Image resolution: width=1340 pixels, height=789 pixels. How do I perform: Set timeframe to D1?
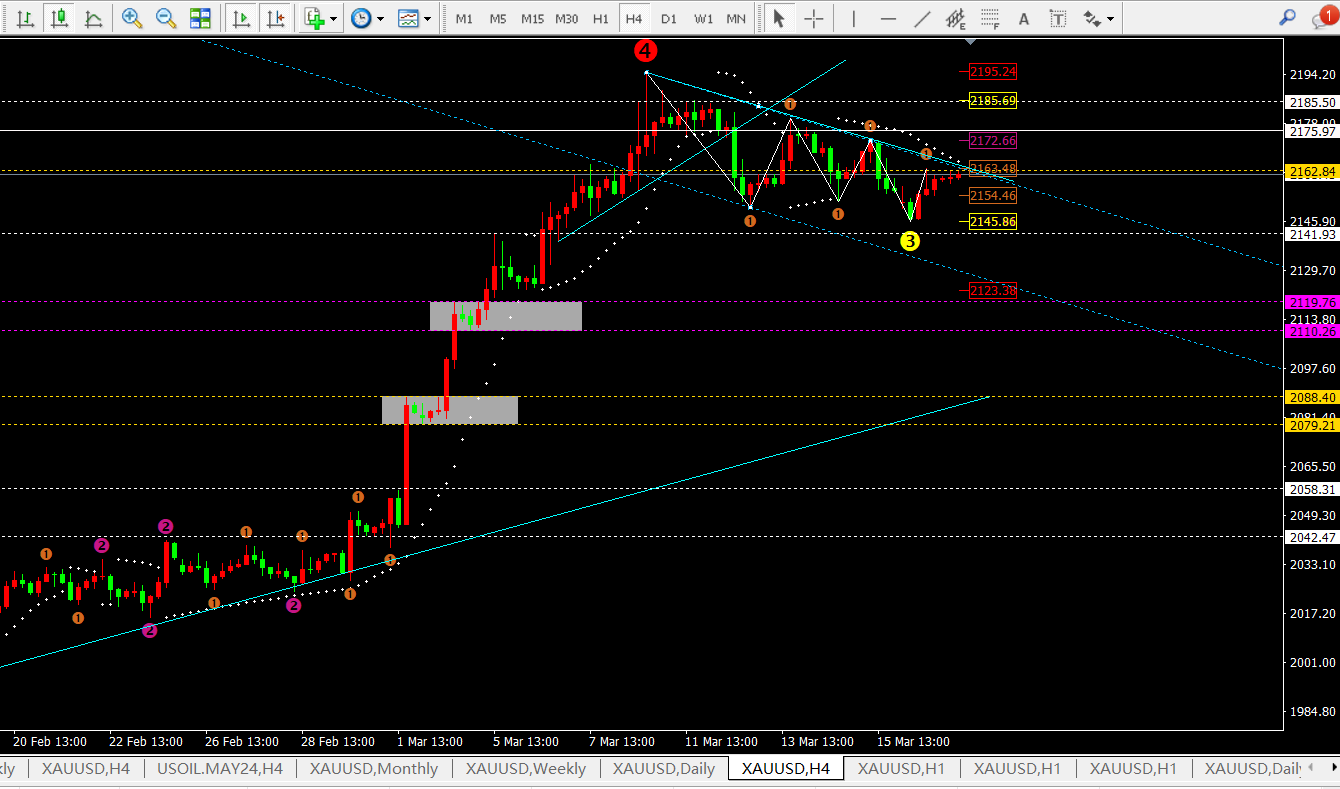pyautogui.click(x=668, y=18)
